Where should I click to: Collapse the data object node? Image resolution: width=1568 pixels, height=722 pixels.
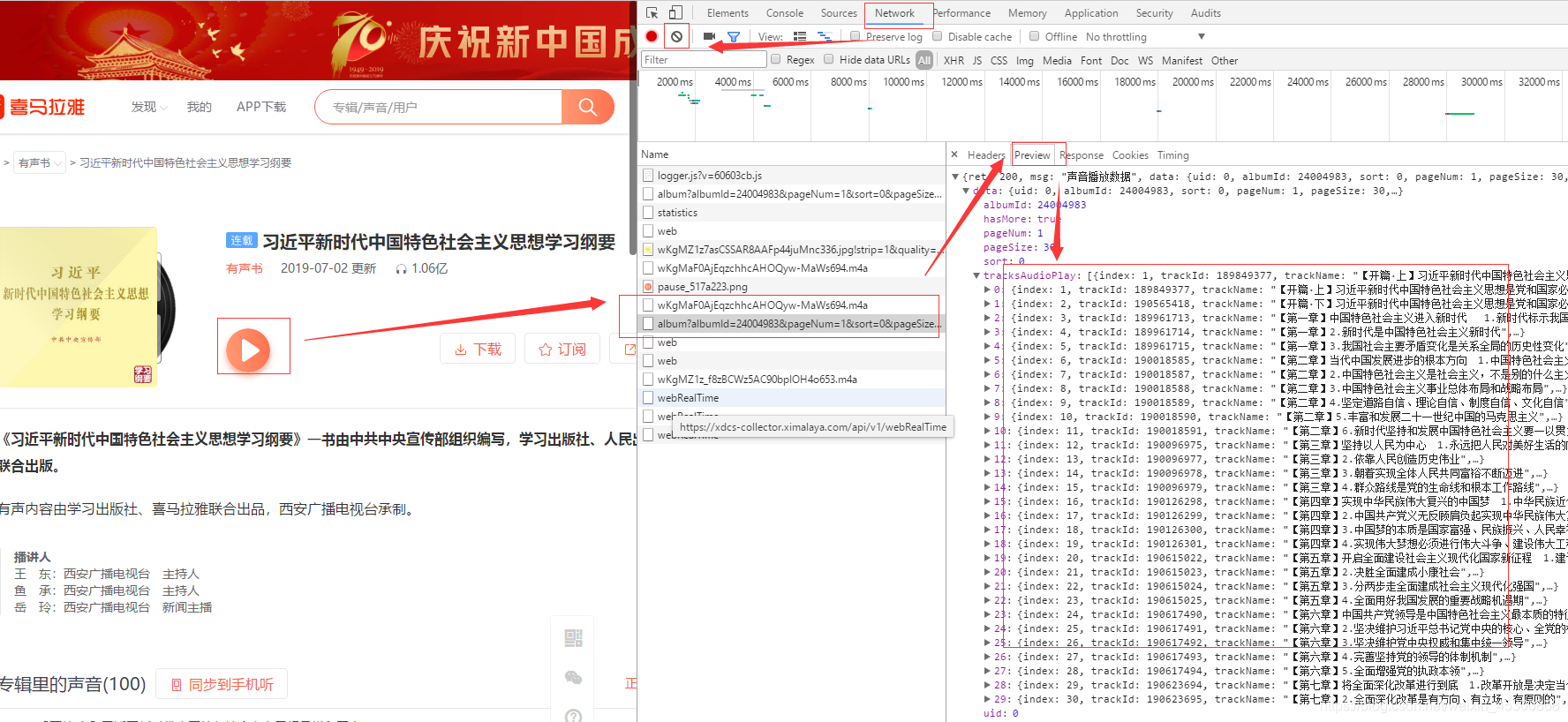966,191
